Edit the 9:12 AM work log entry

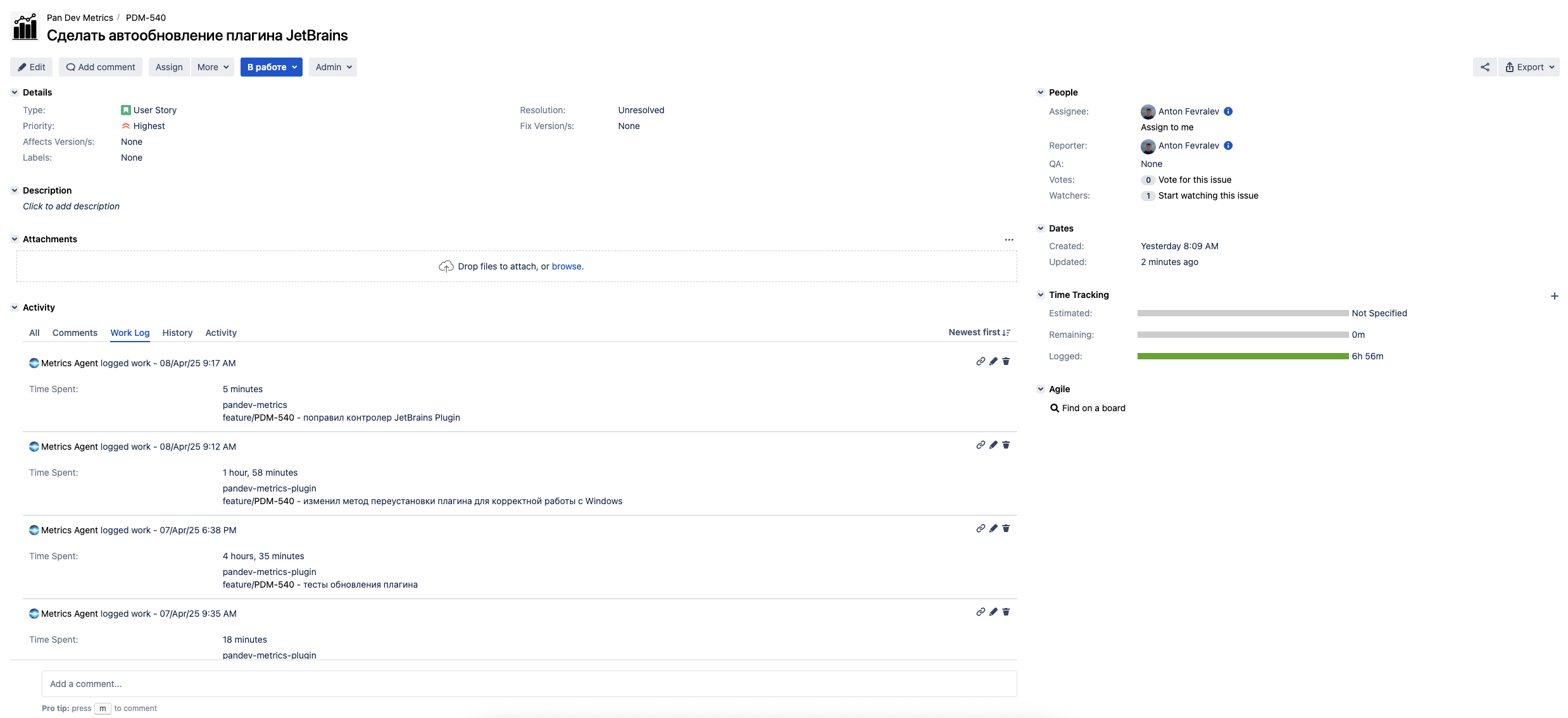point(993,445)
